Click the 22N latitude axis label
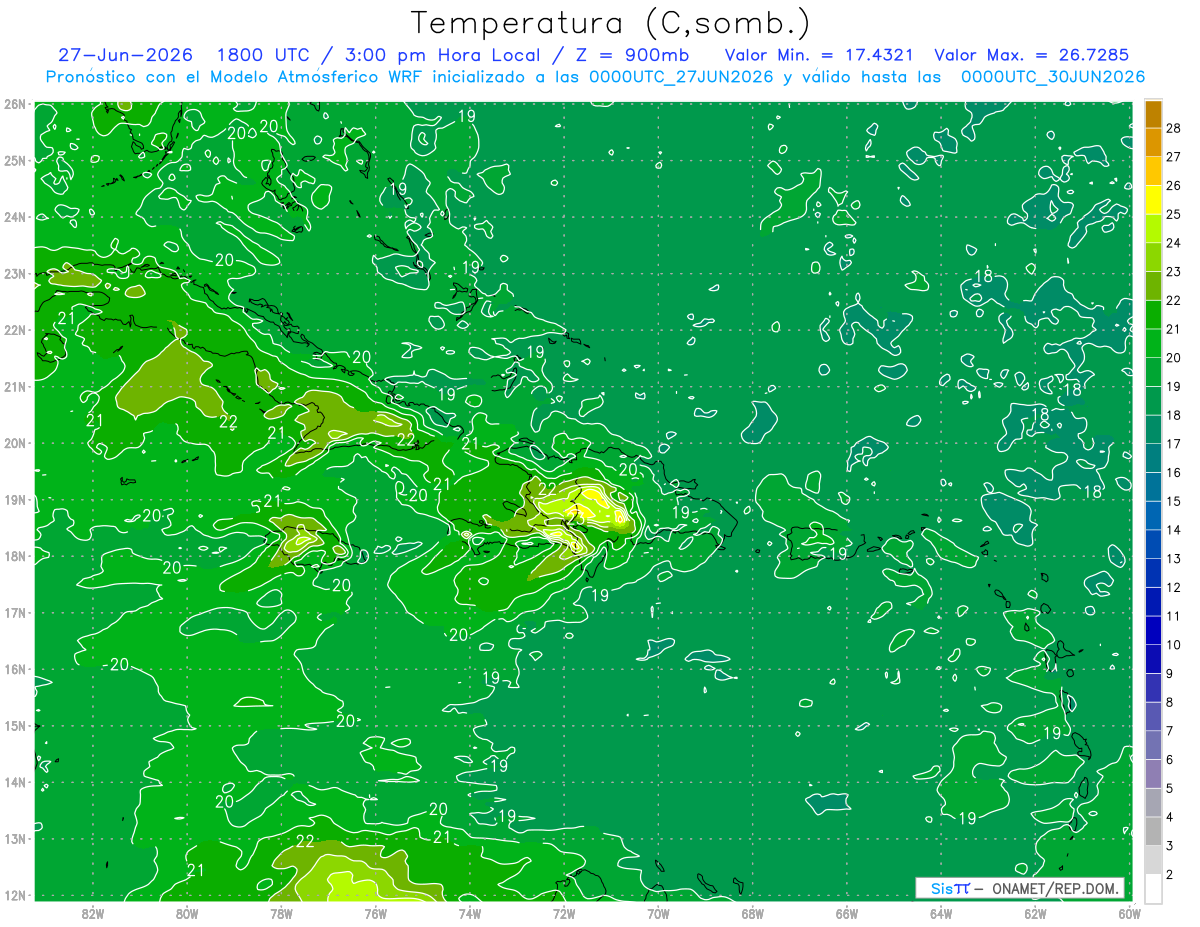1200x927 pixels. [14, 329]
